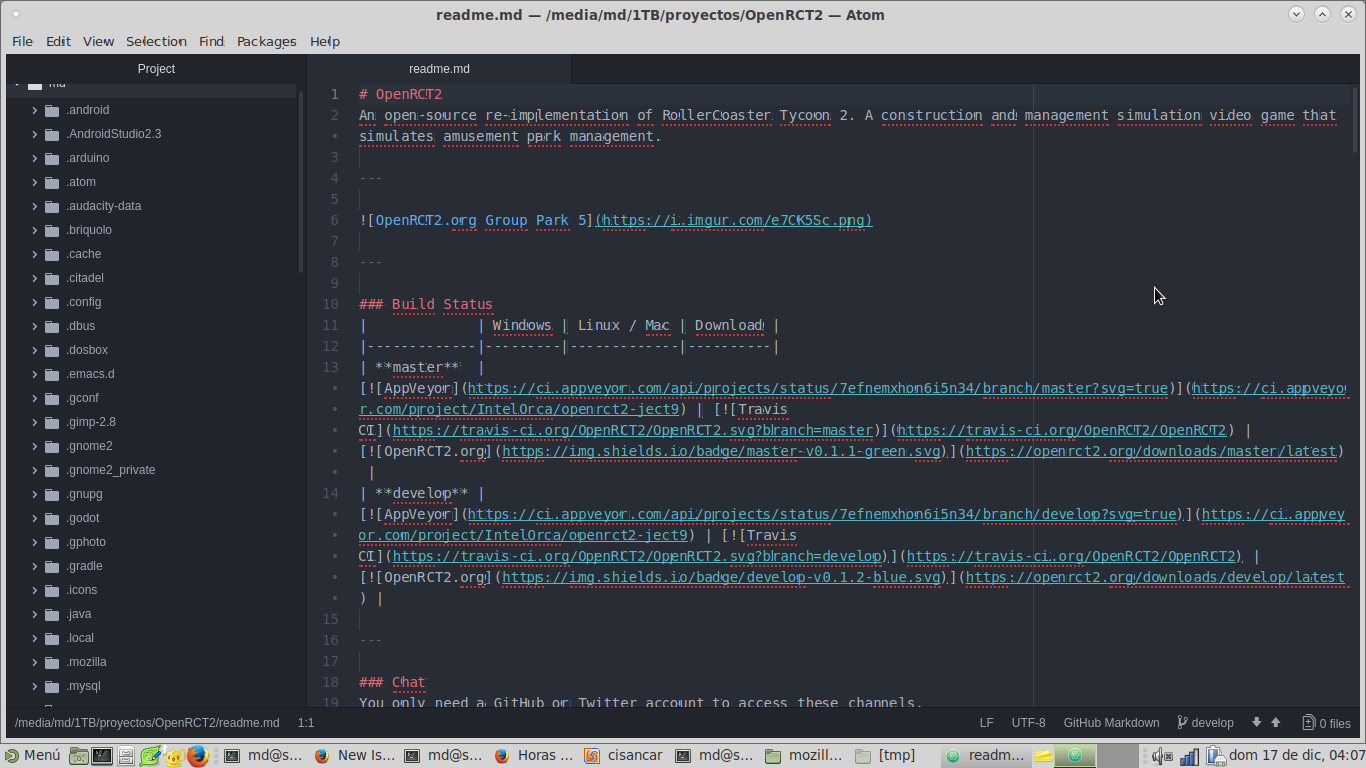Open the Menú launcher in the taskbar

(x=32, y=756)
